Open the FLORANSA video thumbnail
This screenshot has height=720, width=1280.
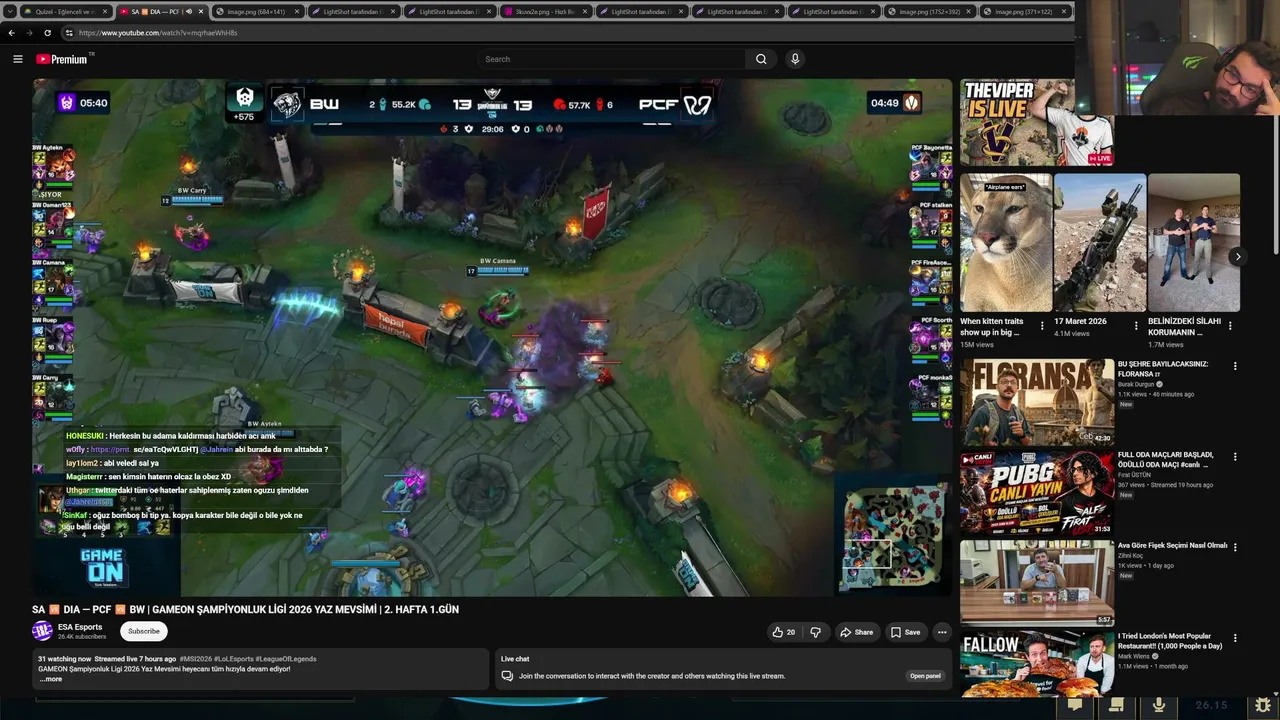pos(1037,402)
